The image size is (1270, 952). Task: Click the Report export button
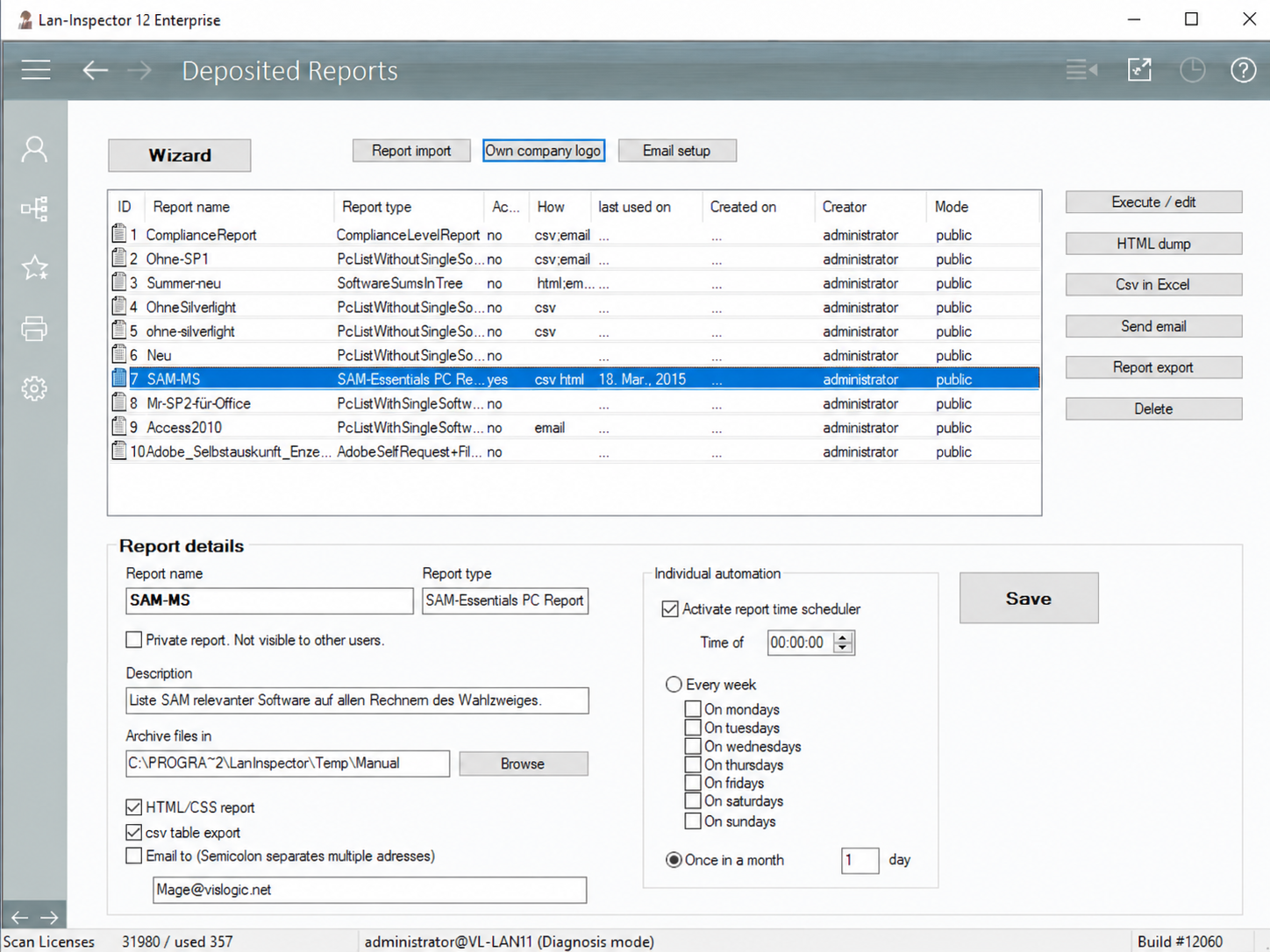[1154, 367]
